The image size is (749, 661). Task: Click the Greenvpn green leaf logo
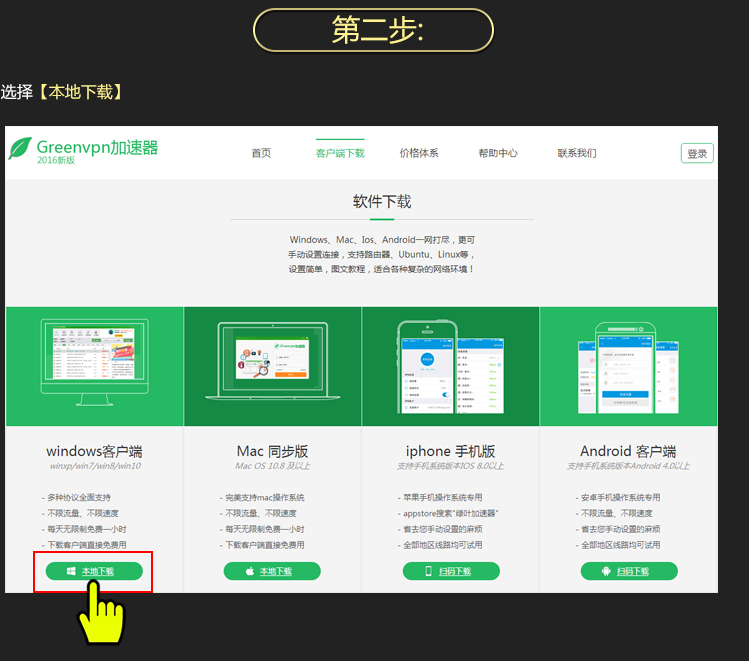pos(20,148)
